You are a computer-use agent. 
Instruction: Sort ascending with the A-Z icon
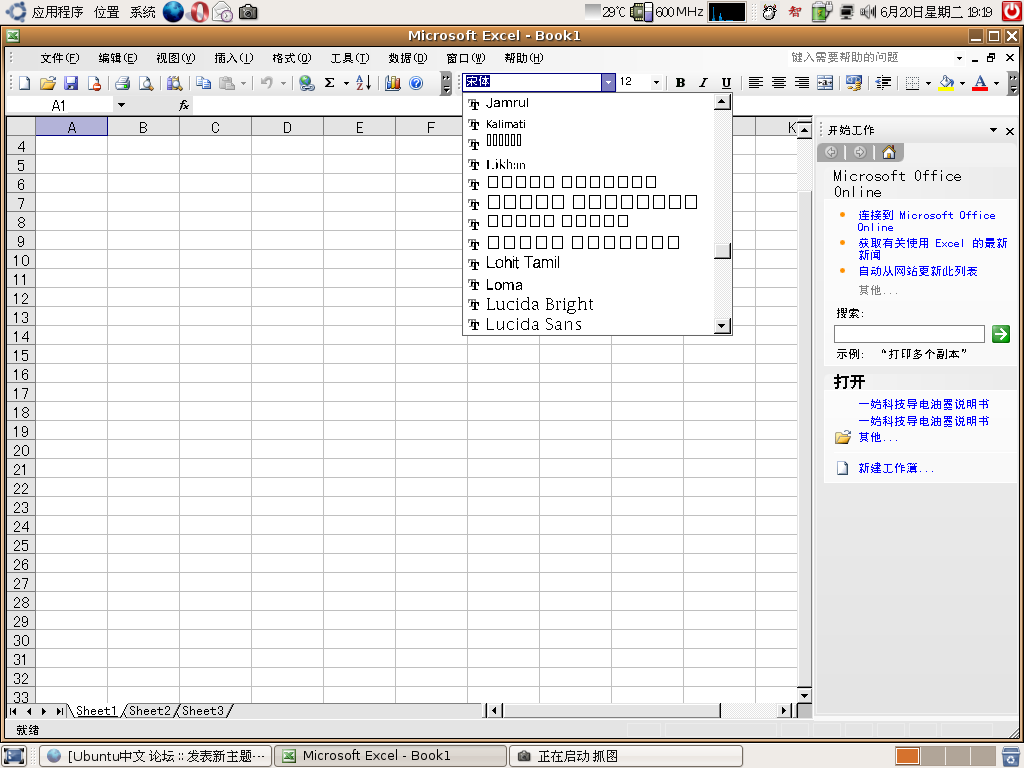click(364, 83)
